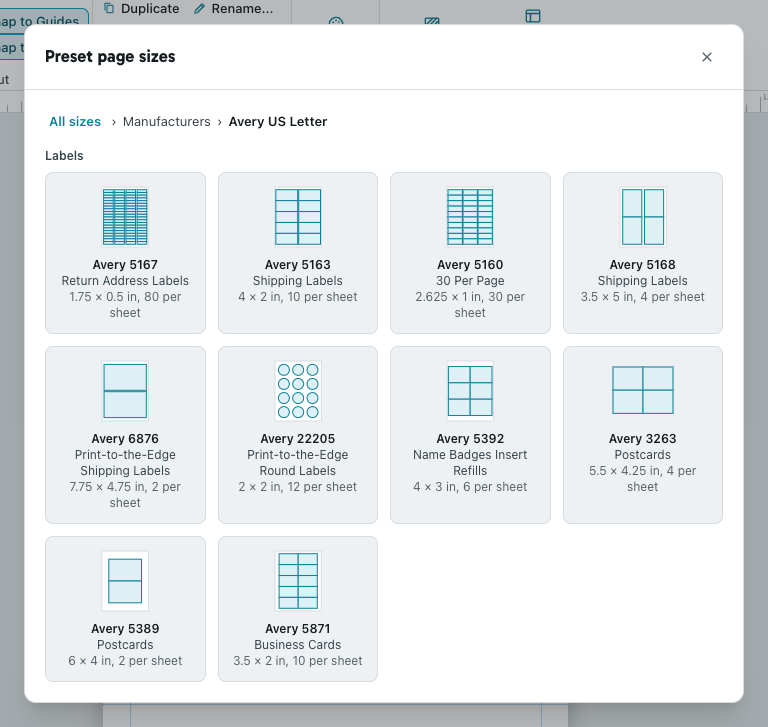Click Rename... in the background toolbar
This screenshot has height=727, width=768.
(x=234, y=9)
